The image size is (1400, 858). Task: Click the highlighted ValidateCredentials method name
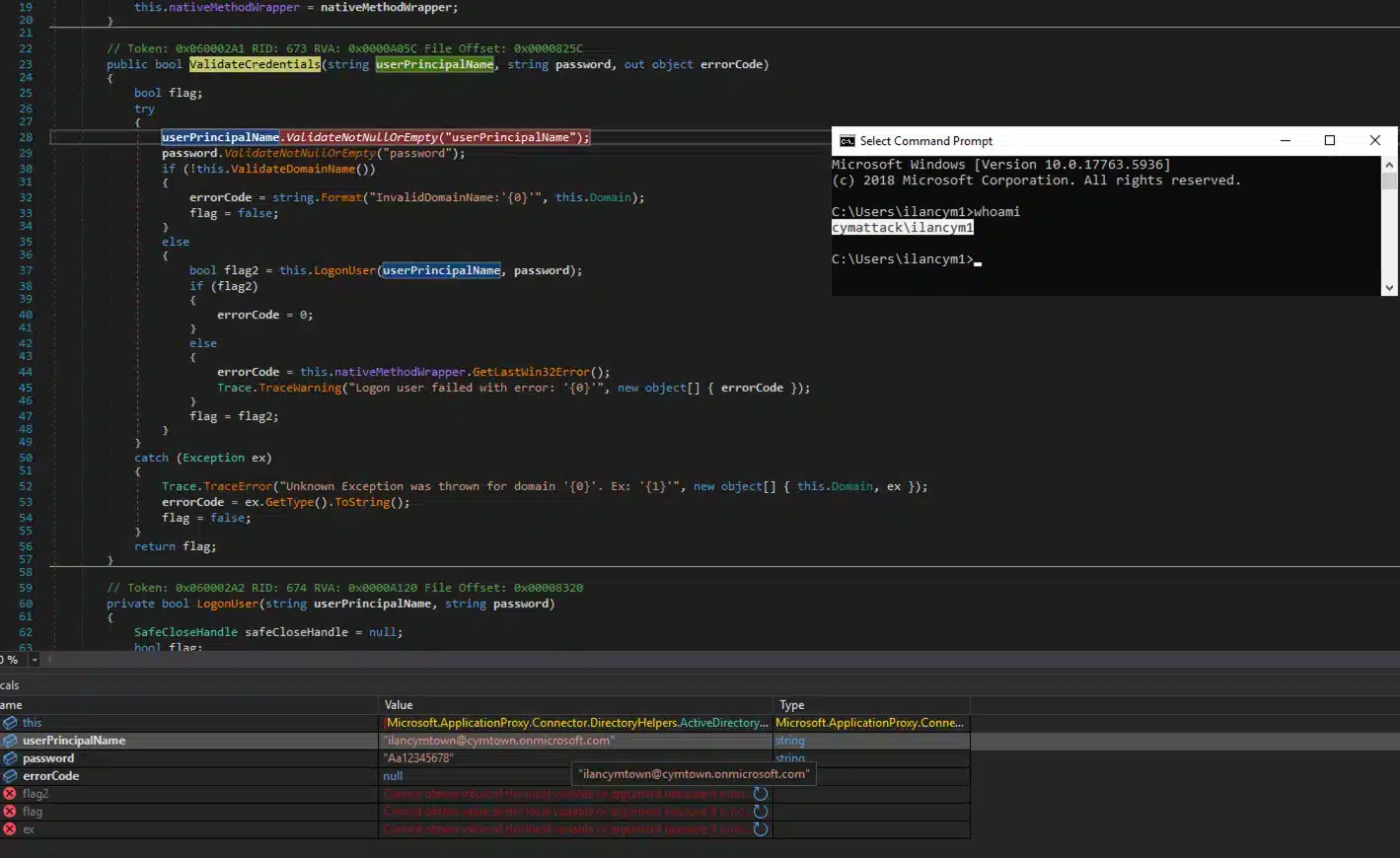[x=255, y=64]
